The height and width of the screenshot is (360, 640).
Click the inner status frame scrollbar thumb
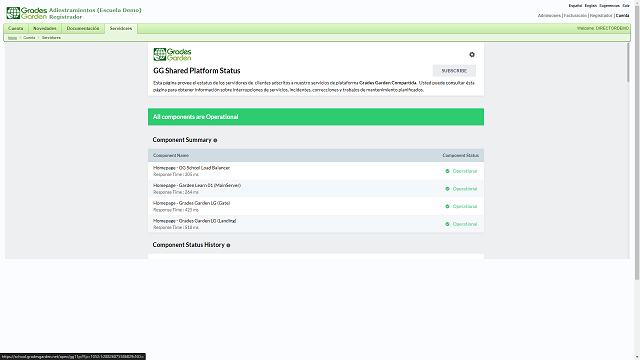coord(628,62)
